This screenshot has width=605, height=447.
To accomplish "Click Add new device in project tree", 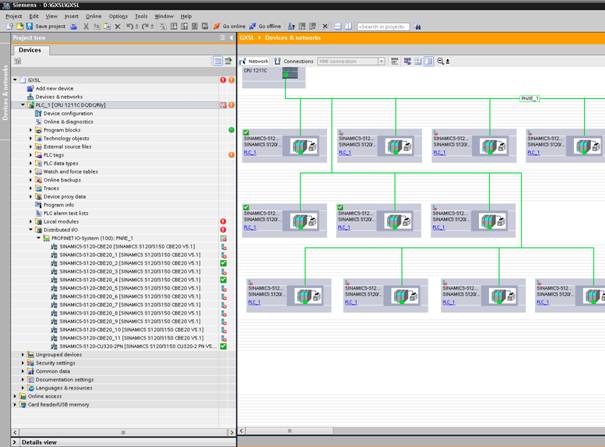I will click(x=54, y=88).
